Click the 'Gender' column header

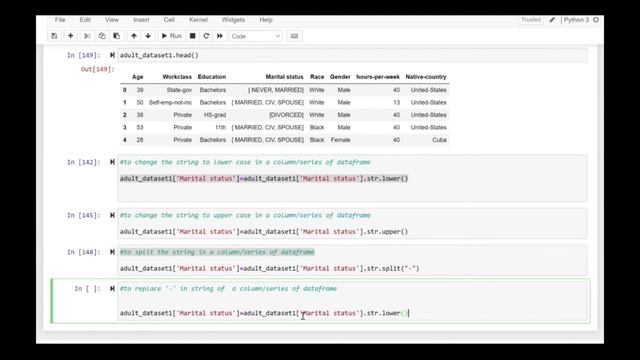pyautogui.click(x=340, y=77)
